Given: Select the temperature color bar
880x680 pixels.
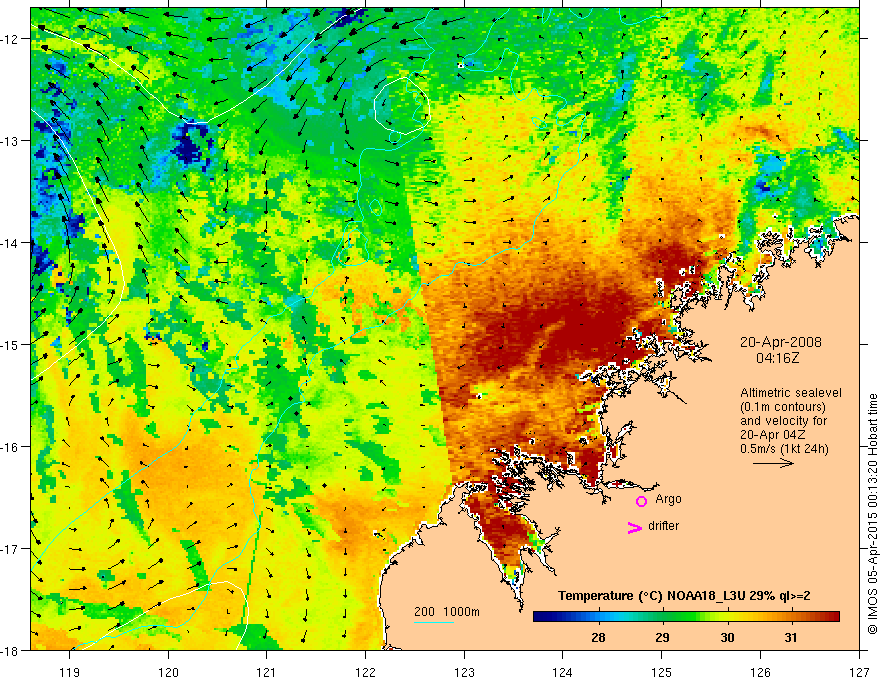Looking at the screenshot, I should pyautogui.click(x=686, y=617).
